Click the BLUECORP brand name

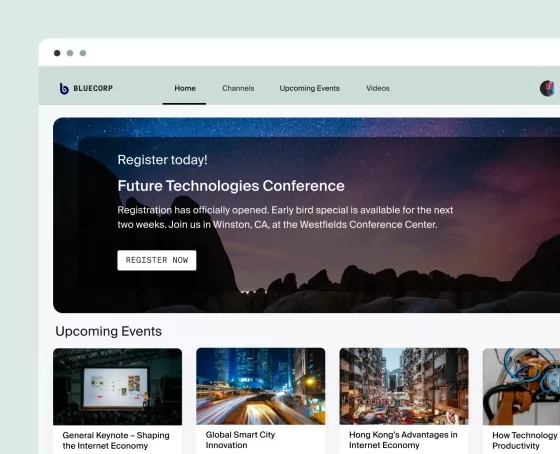[x=93, y=88]
